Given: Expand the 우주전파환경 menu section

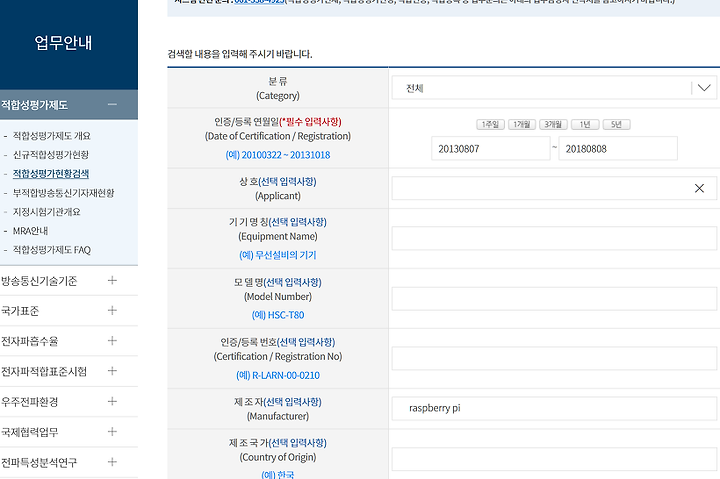Looking at the screenshot, I should pyautogui.click(x=112, y=401).
